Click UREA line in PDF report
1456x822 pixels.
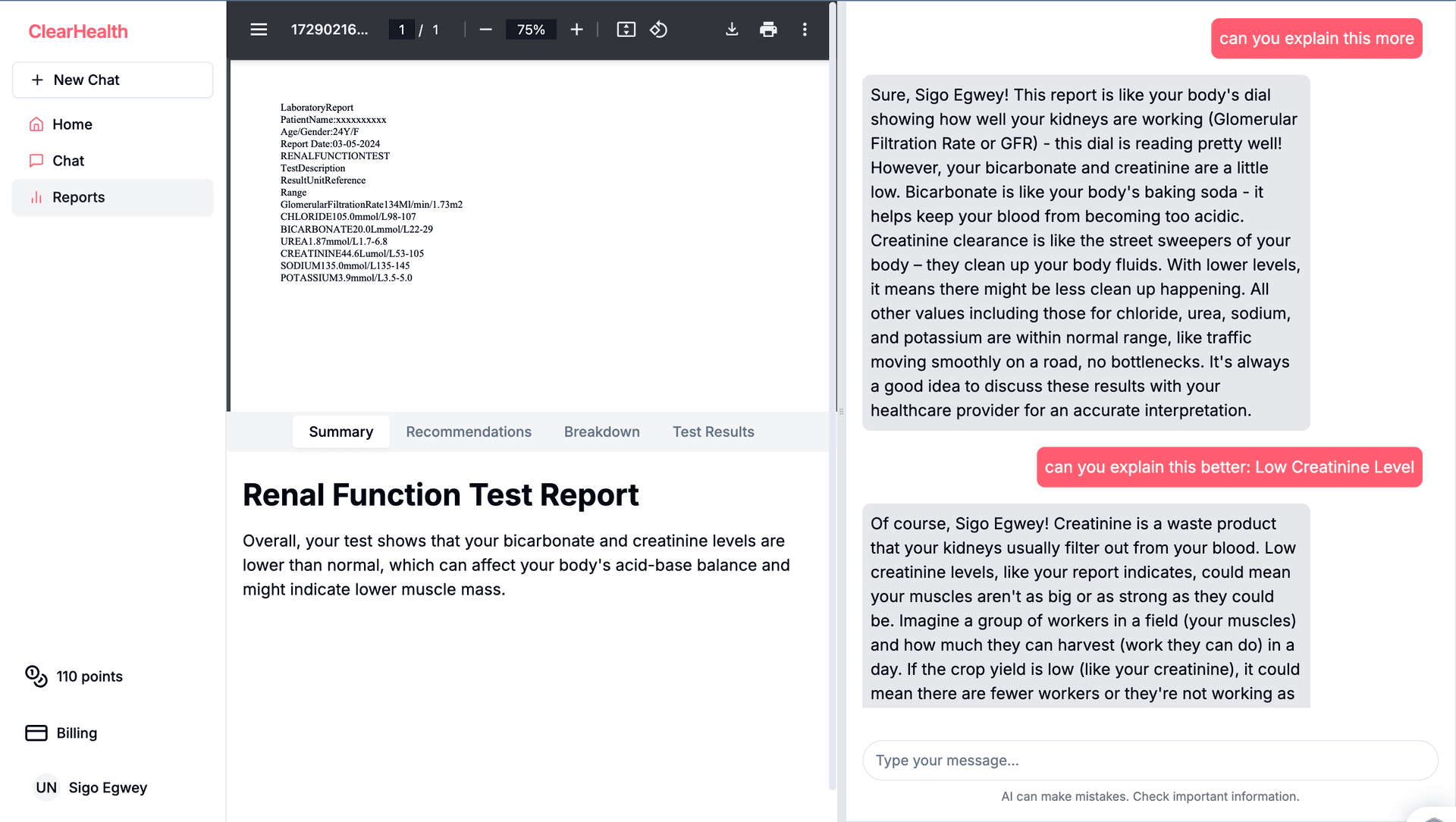(334, 241)
